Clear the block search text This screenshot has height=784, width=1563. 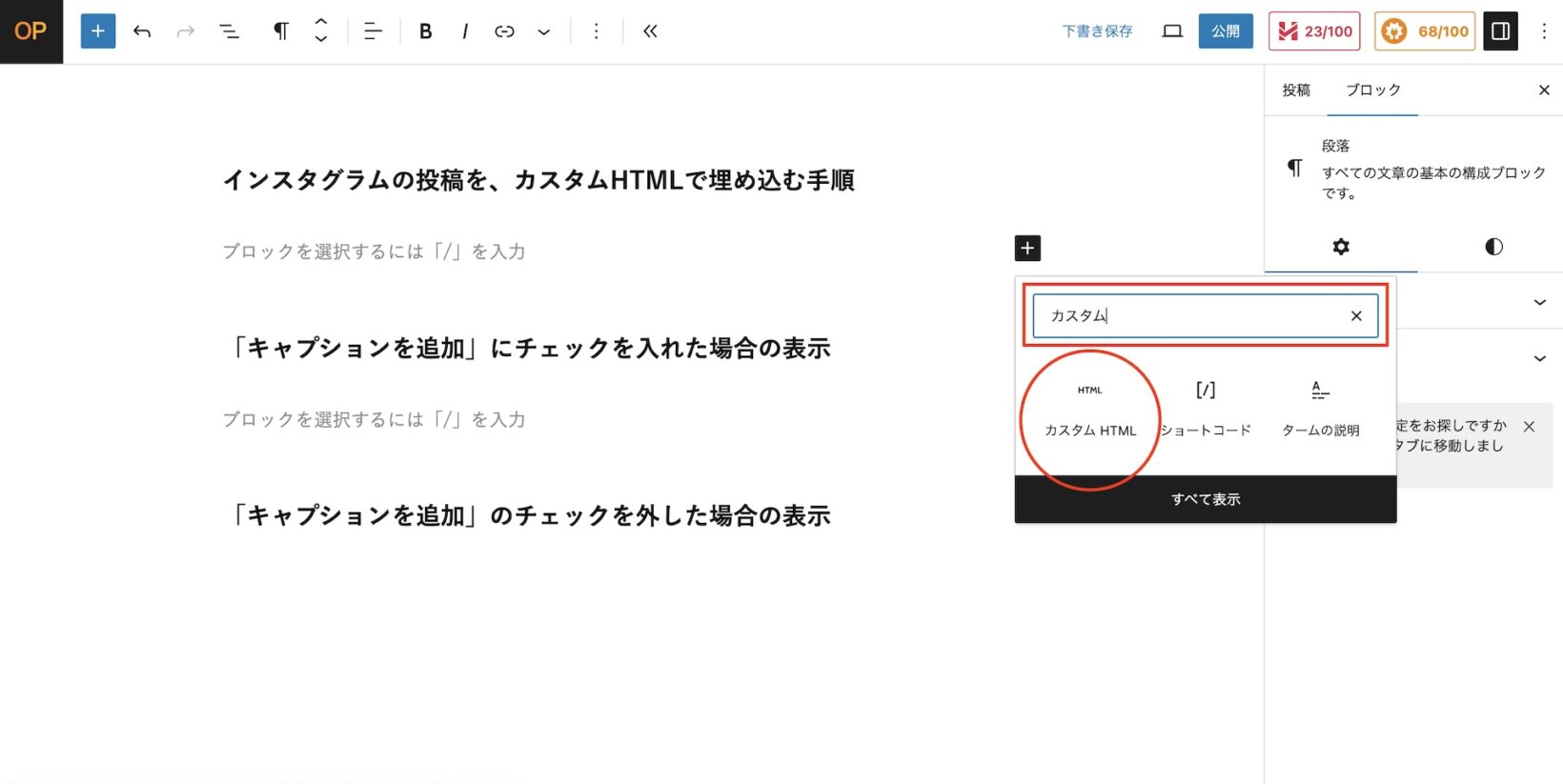coord(1356,316)
